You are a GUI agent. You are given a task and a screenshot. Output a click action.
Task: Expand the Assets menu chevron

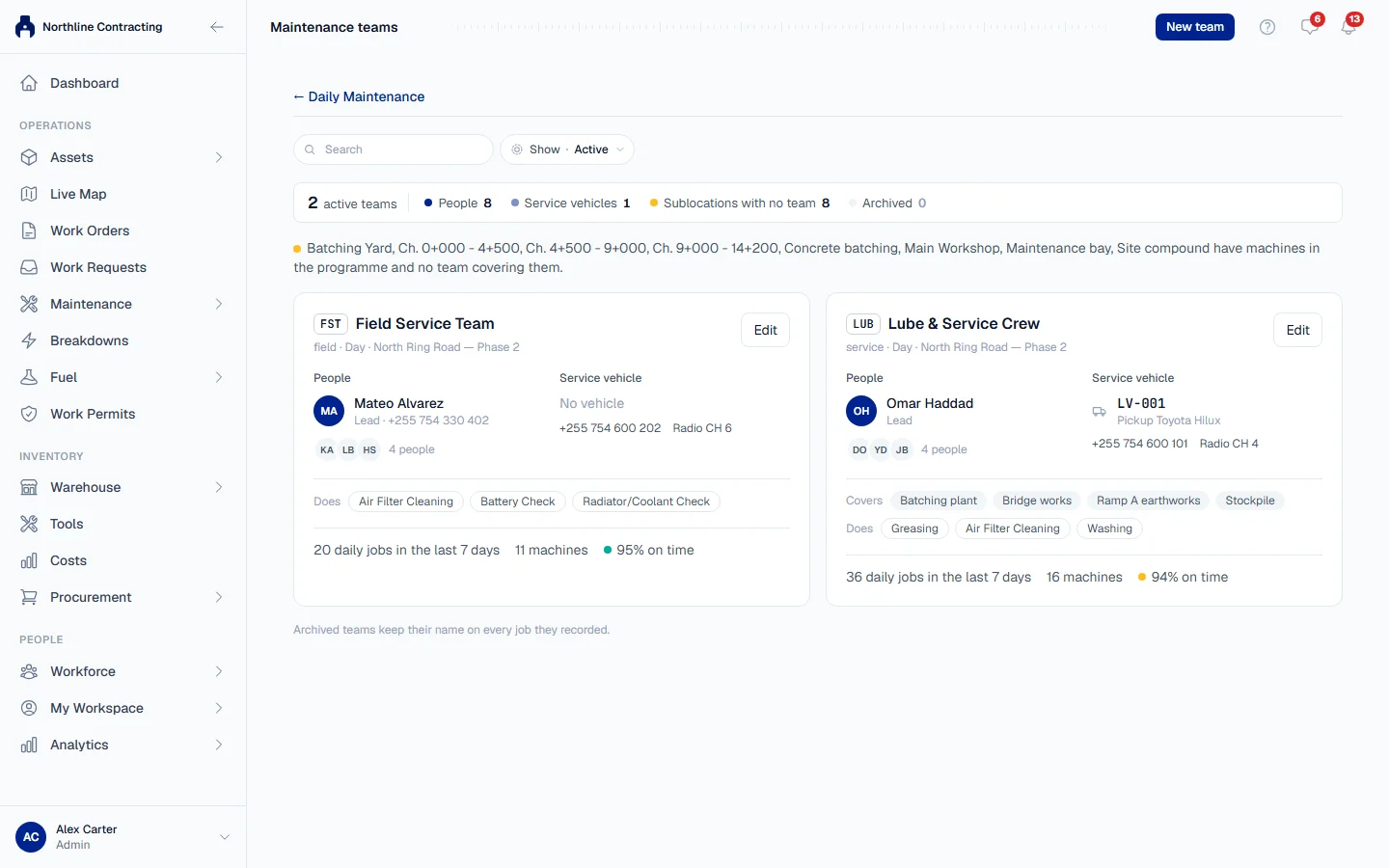tap(219, 157)
